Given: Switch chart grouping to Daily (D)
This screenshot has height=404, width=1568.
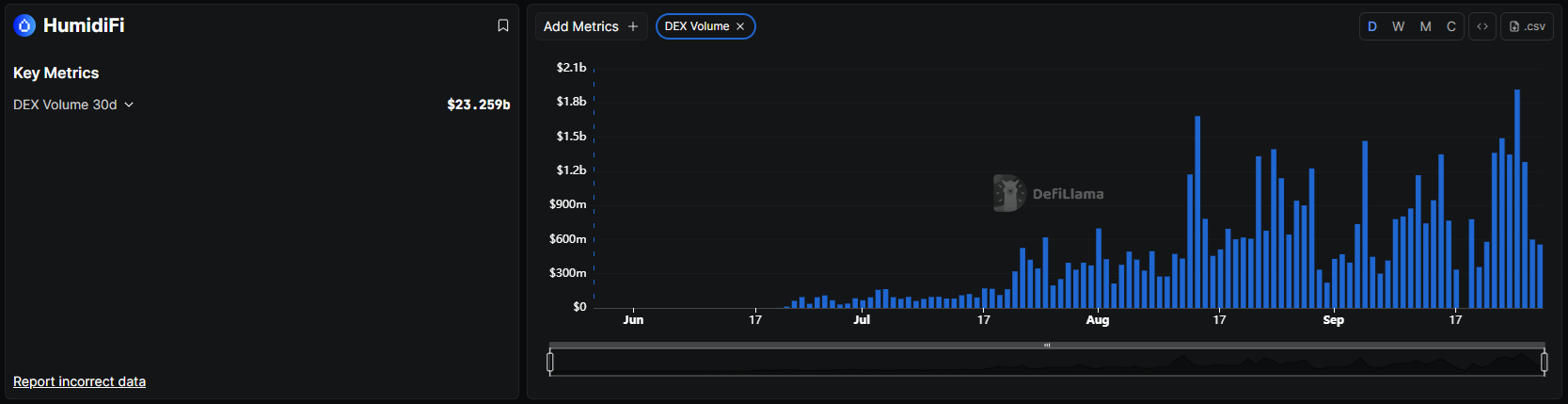Looking at the screenshot, I should 1372,26.
